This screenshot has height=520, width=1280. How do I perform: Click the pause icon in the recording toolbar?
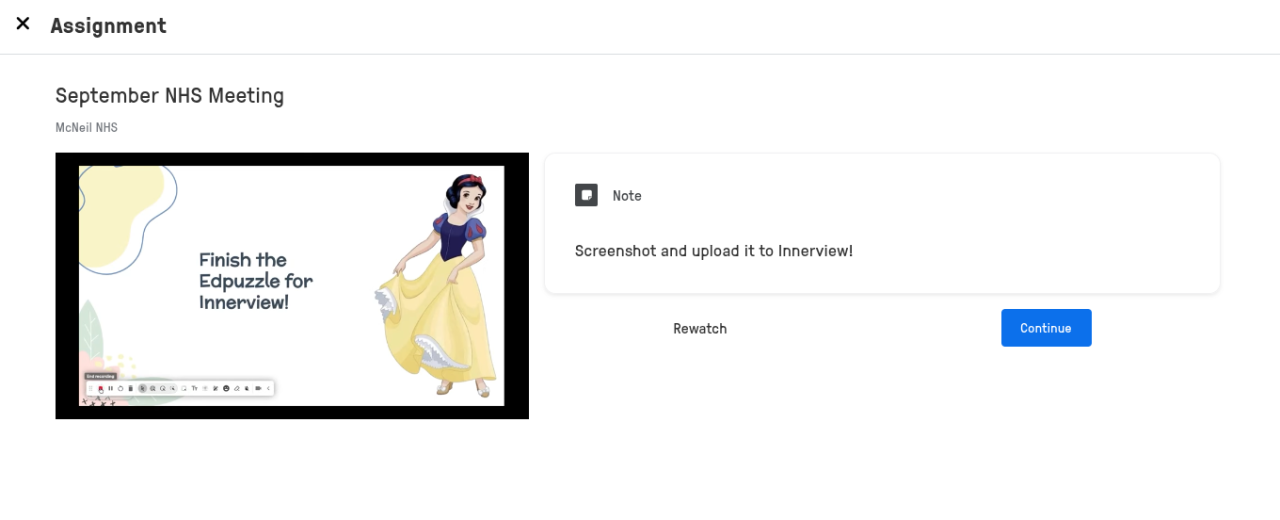111,388
